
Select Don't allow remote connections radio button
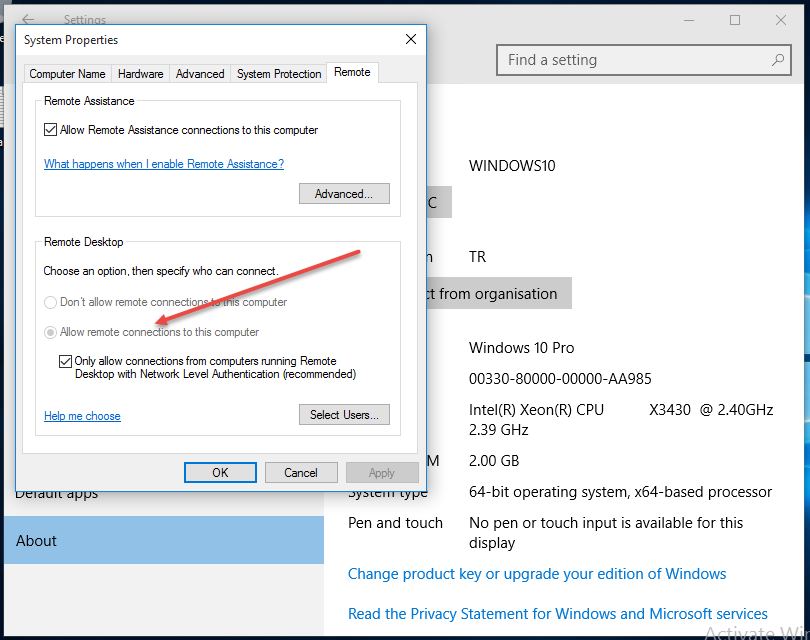coord(50,302)
